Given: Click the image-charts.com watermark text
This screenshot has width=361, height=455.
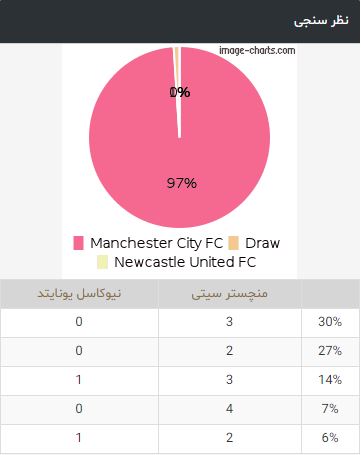Looking at the screenshot, I should (x=257, y=51).
